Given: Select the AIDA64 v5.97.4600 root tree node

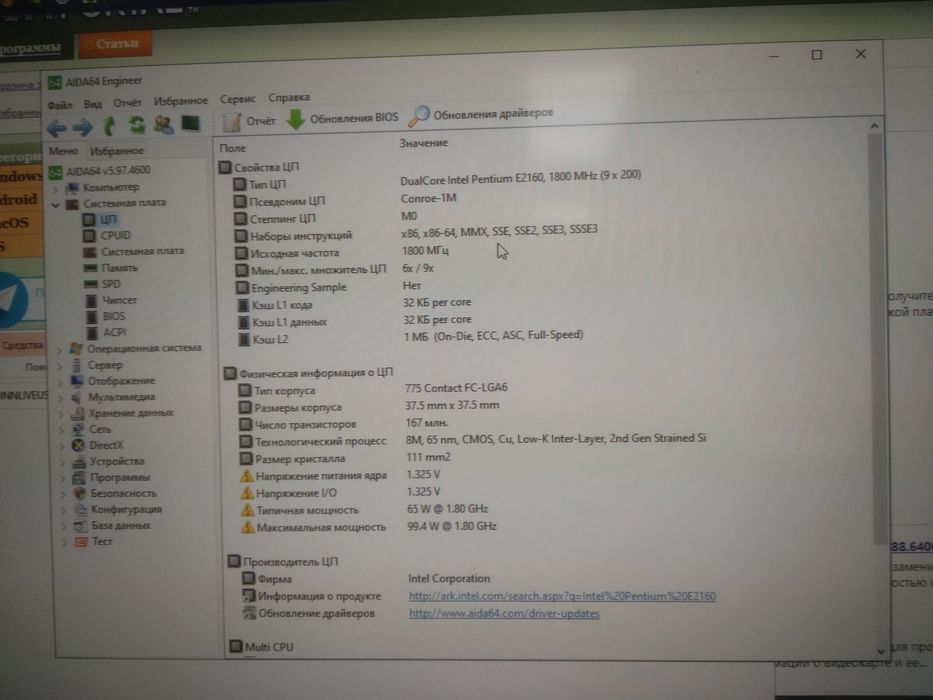Looking at the screenshot, I should 99,171.
